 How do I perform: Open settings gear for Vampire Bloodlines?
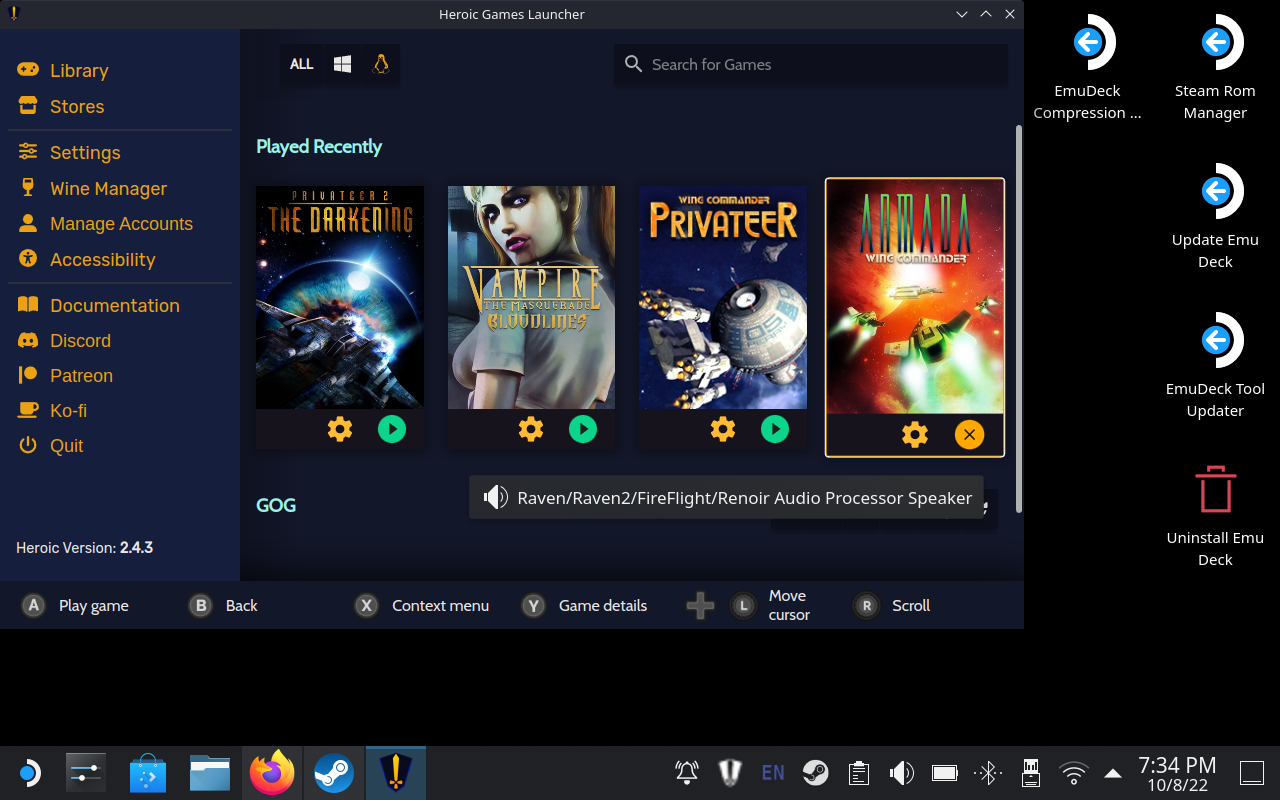531,430
